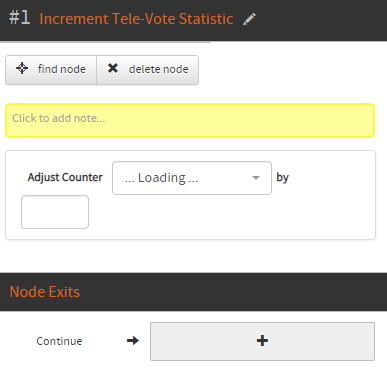
Task: Click the dropdown caret in counter selector
Action: (256, 178)
